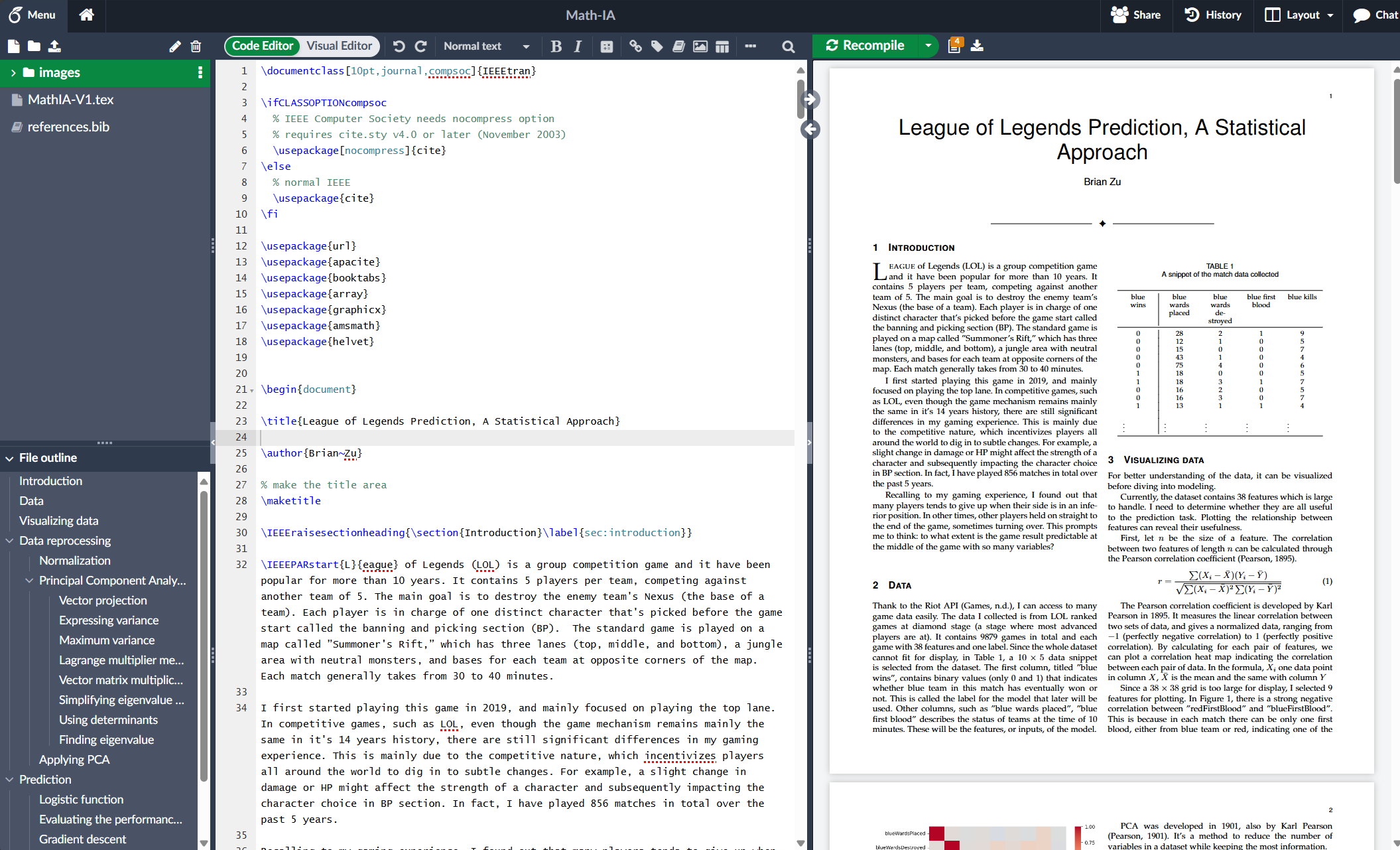Open the Recompile options dropdown arrow

coord(928,46)
